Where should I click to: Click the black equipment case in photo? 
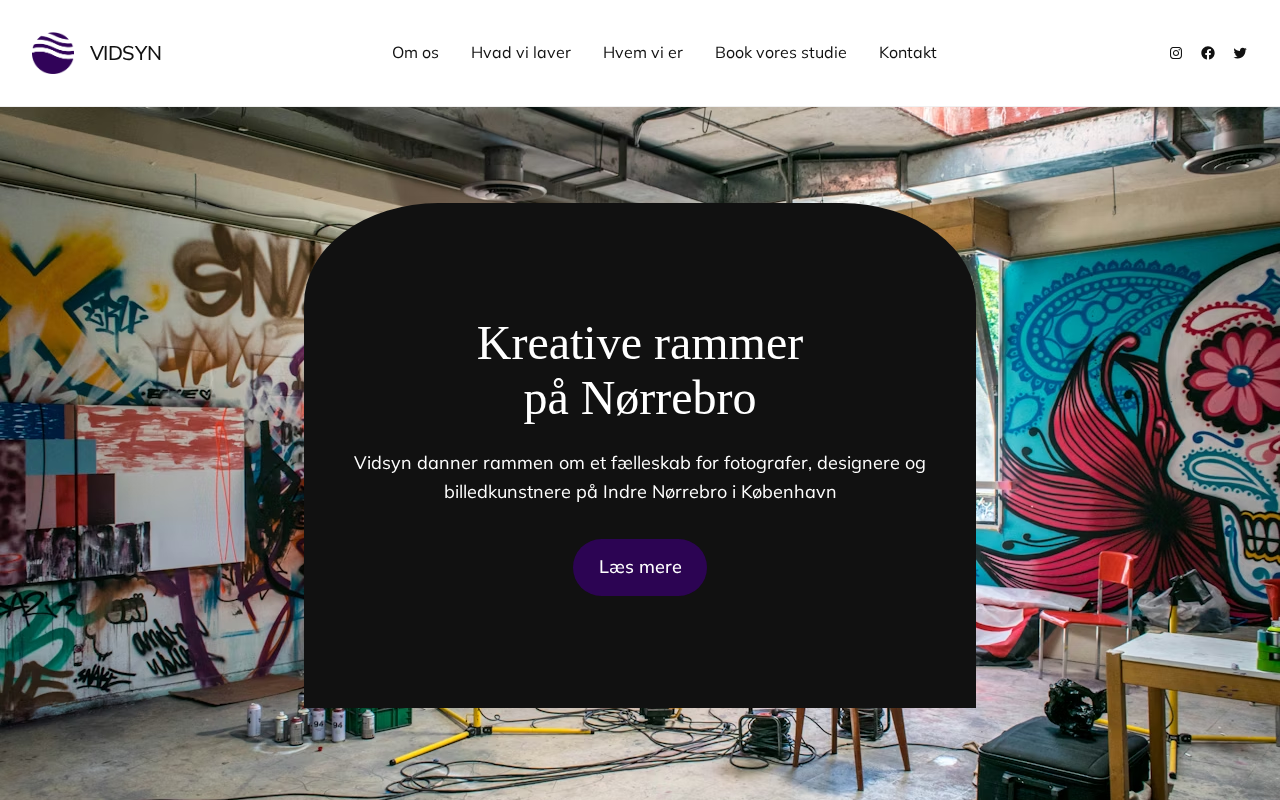coord(1065,758)
